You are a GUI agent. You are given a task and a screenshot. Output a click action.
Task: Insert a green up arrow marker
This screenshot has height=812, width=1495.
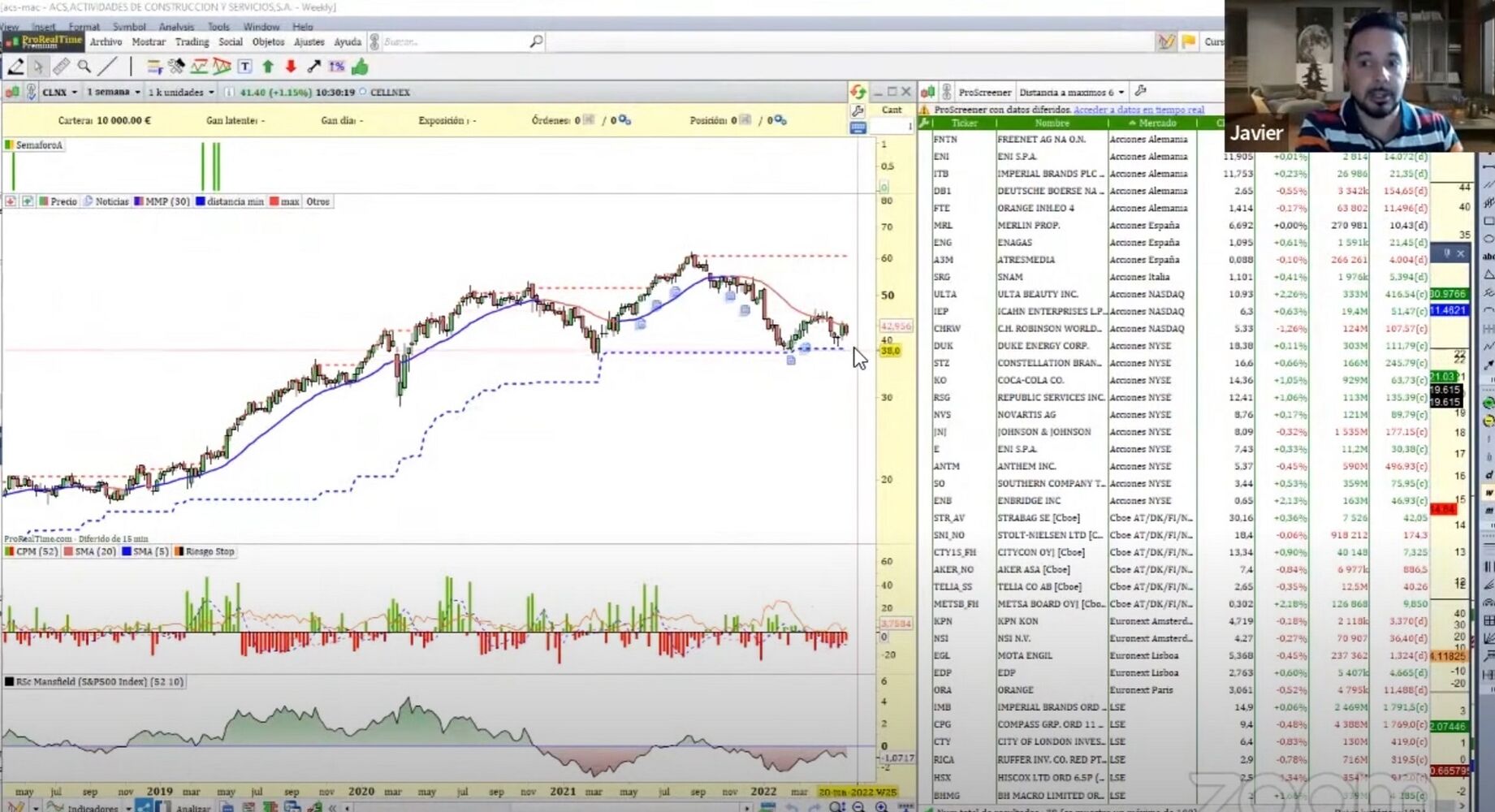[x=268, y=67]
